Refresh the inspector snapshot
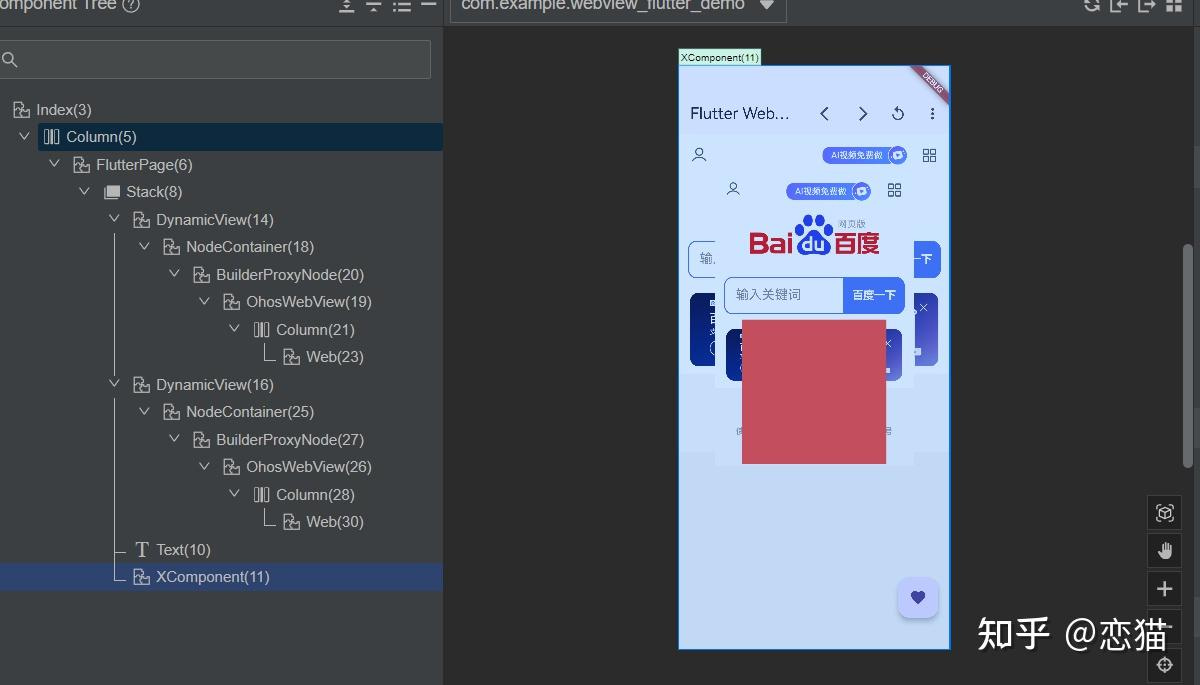Image resolution: width=1200 pixels, height=685 pixels. pos(1092,5)
